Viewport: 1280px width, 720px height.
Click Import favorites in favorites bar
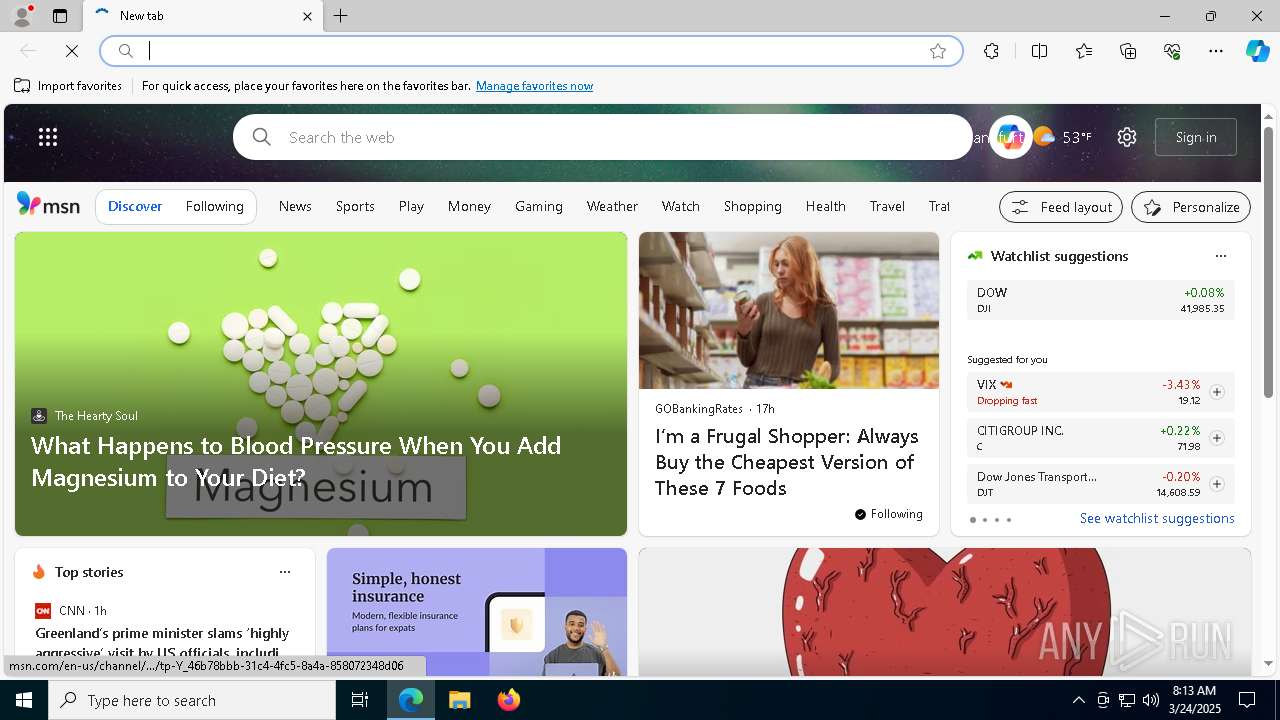[68, 86]
